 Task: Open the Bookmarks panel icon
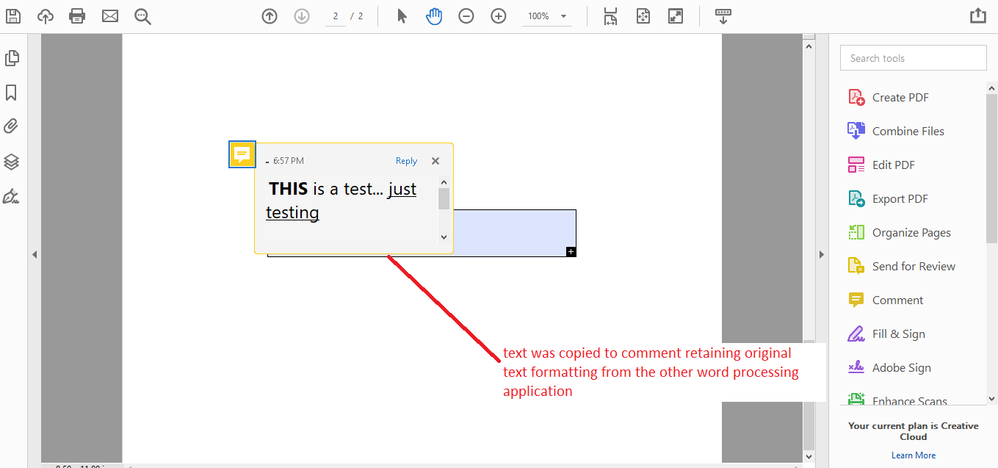[11, 93]
